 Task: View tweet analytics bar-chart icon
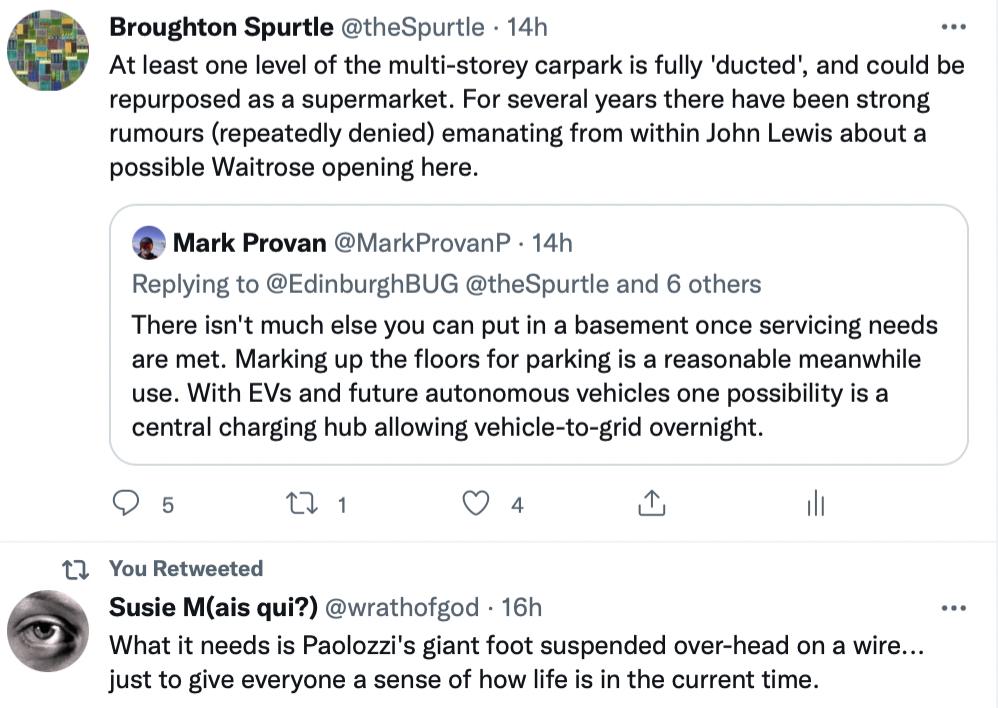(815, 505)
